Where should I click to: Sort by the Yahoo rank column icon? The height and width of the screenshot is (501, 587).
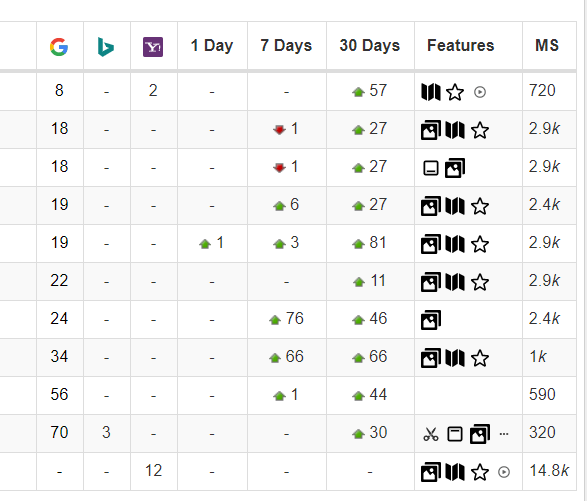pos(153,47)
